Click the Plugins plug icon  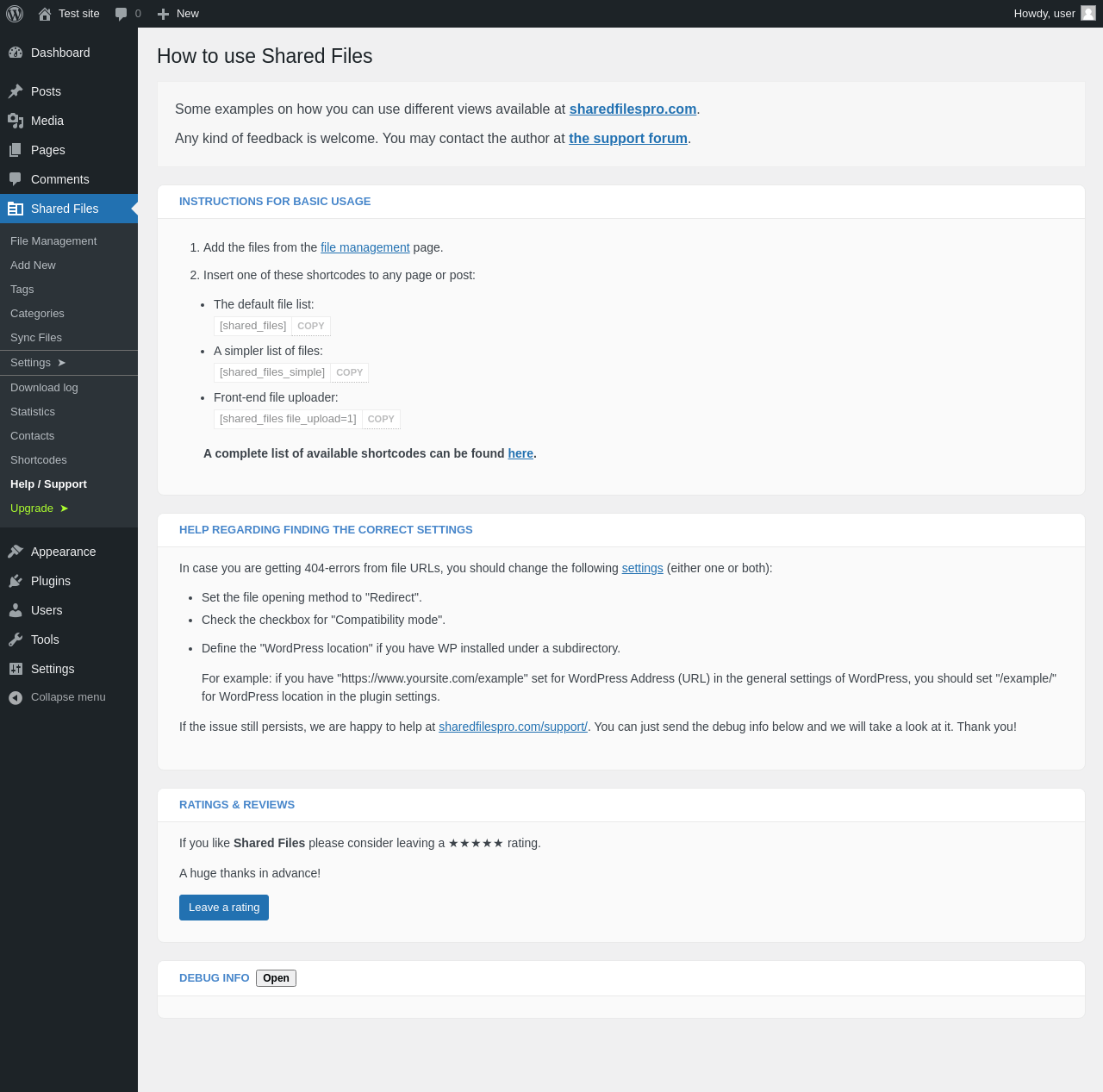coord(16,581)
